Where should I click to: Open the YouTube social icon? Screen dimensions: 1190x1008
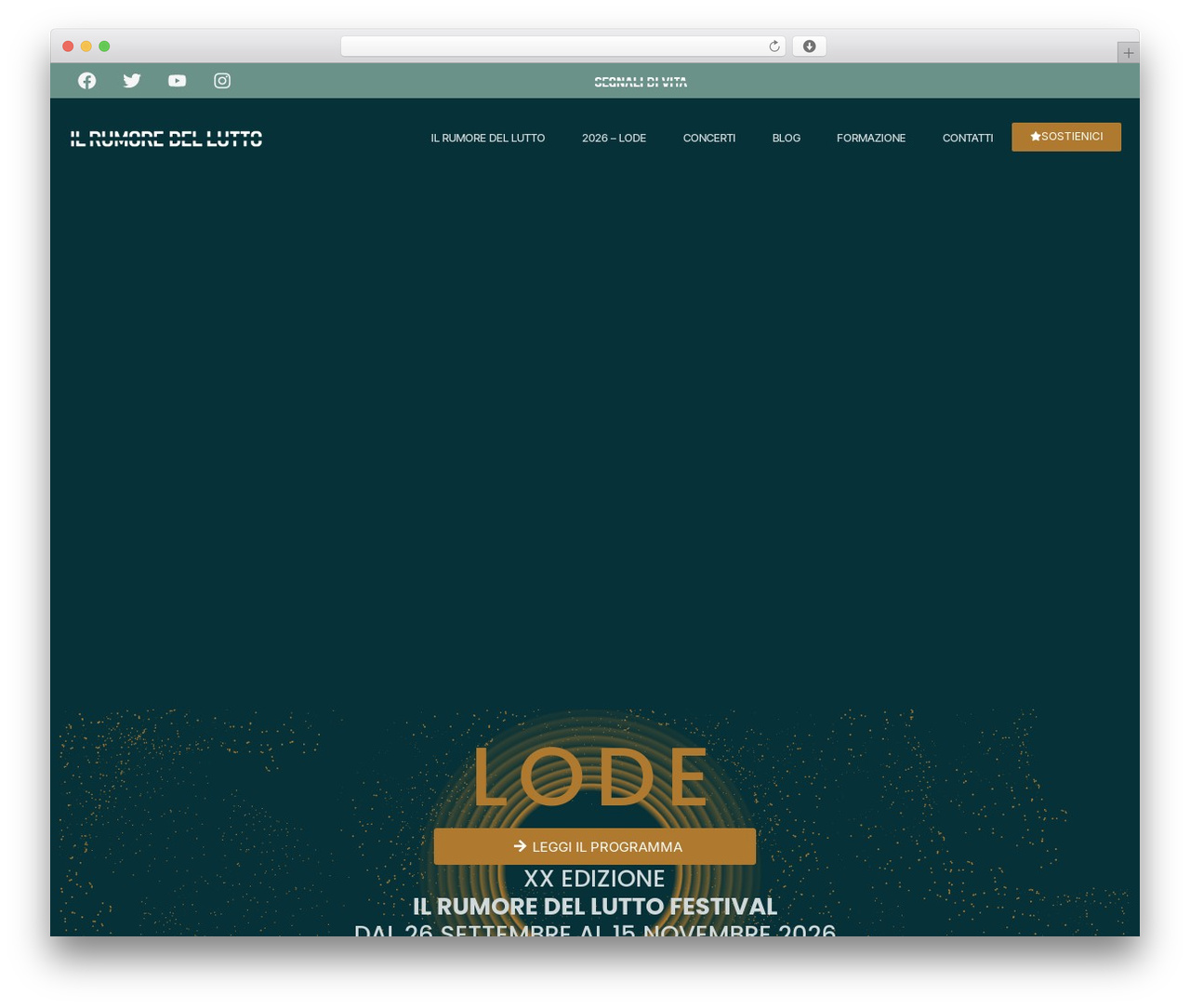177,81
